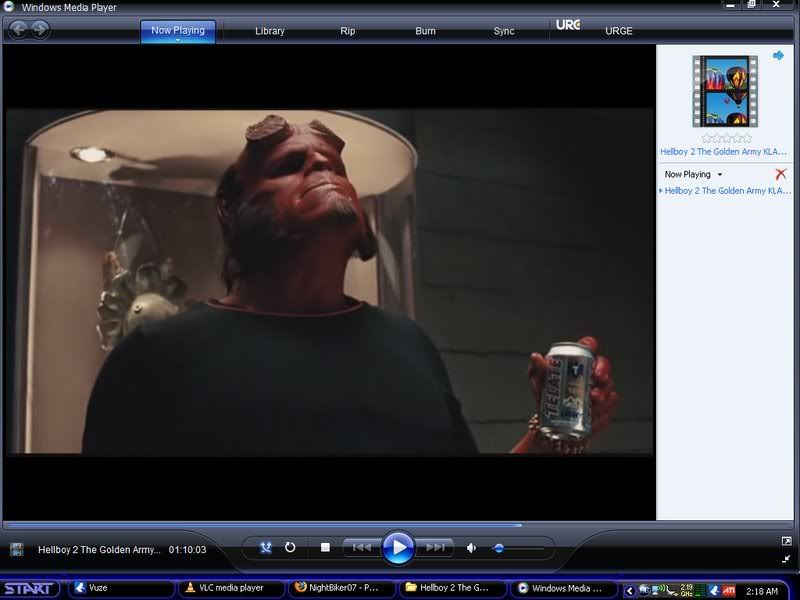The width and height of the screenshot is (800, 600).
Task: Mute the sound with speaker icon
Action: (x=471, y=548)
